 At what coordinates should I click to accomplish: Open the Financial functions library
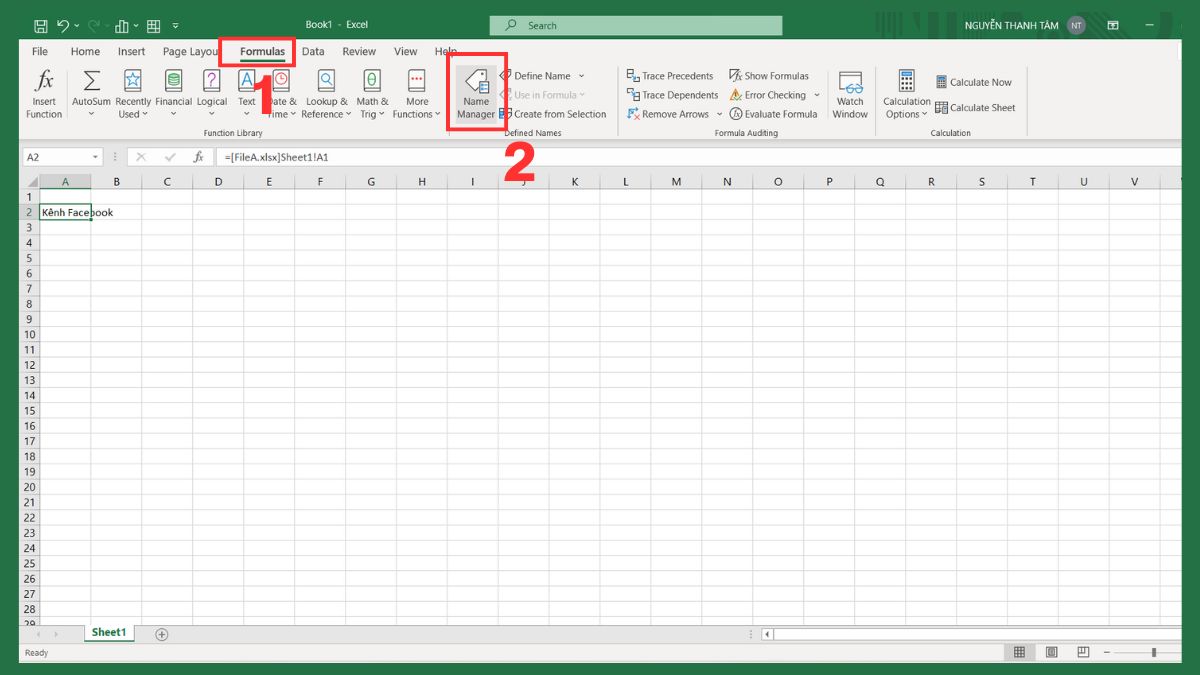(173, 95)
